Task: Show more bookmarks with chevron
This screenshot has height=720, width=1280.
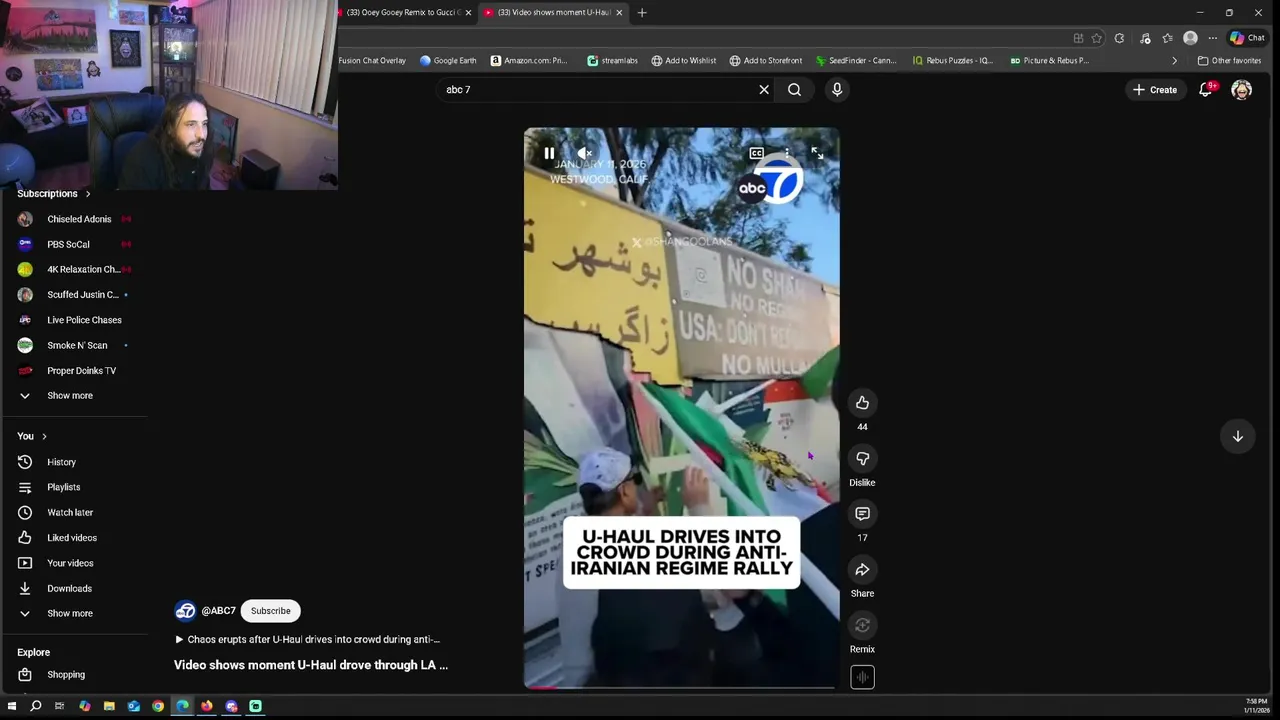Action: click(x=1174, y=61)
